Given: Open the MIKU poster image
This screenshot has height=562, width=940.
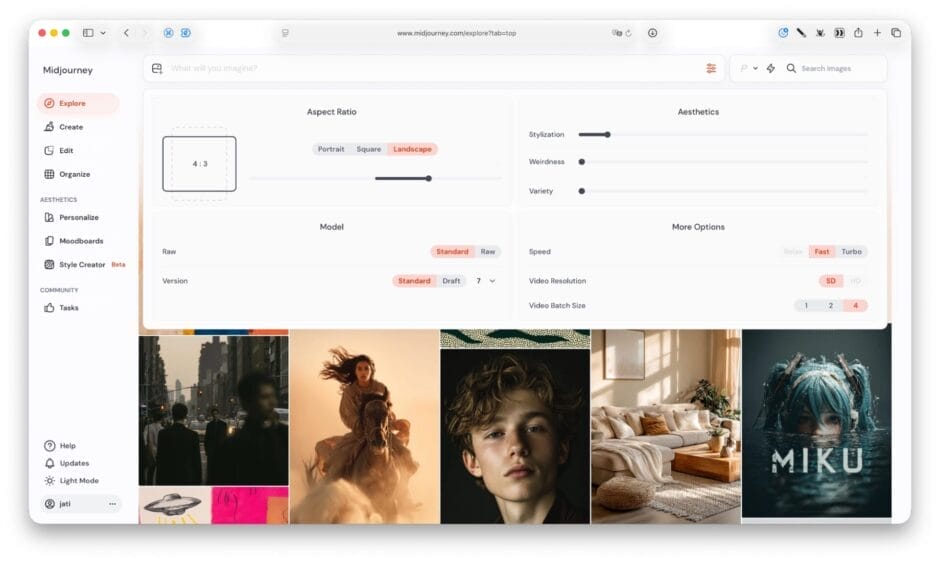Looking at the screenshot, I should [817, 423].
